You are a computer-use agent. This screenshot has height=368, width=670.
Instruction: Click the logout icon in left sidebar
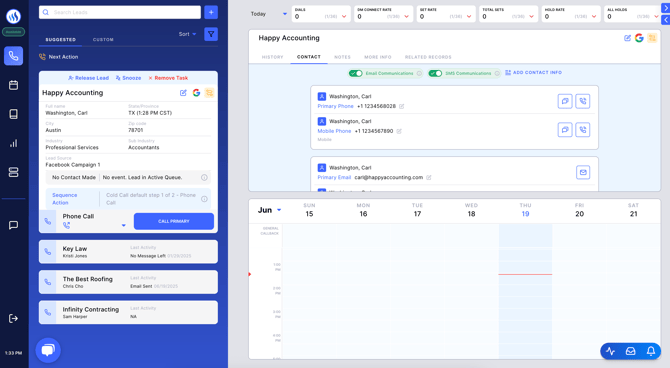13,318
